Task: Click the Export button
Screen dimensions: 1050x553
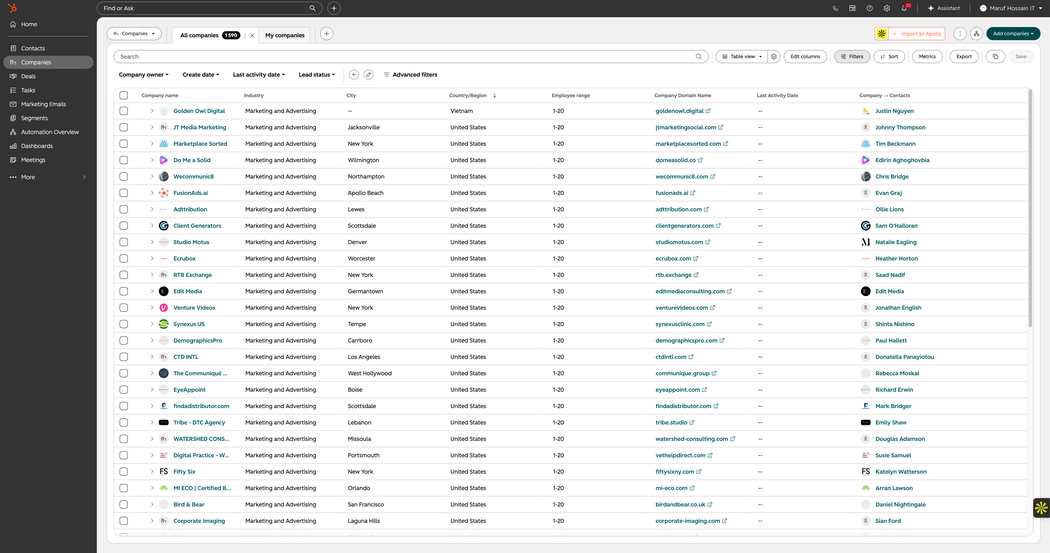Action: (x=964, y=56)
